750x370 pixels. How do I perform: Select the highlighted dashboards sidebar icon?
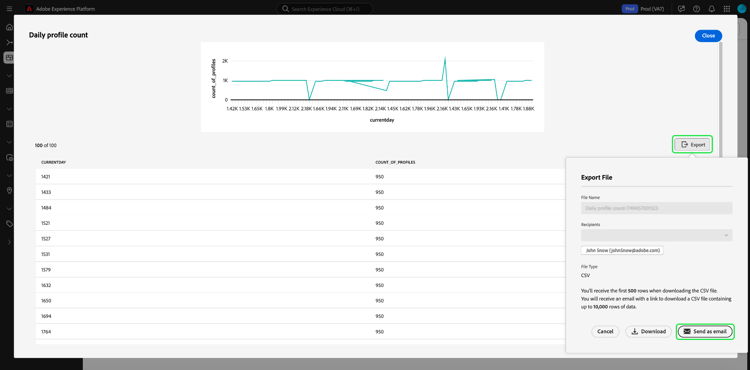pos(9,58)
